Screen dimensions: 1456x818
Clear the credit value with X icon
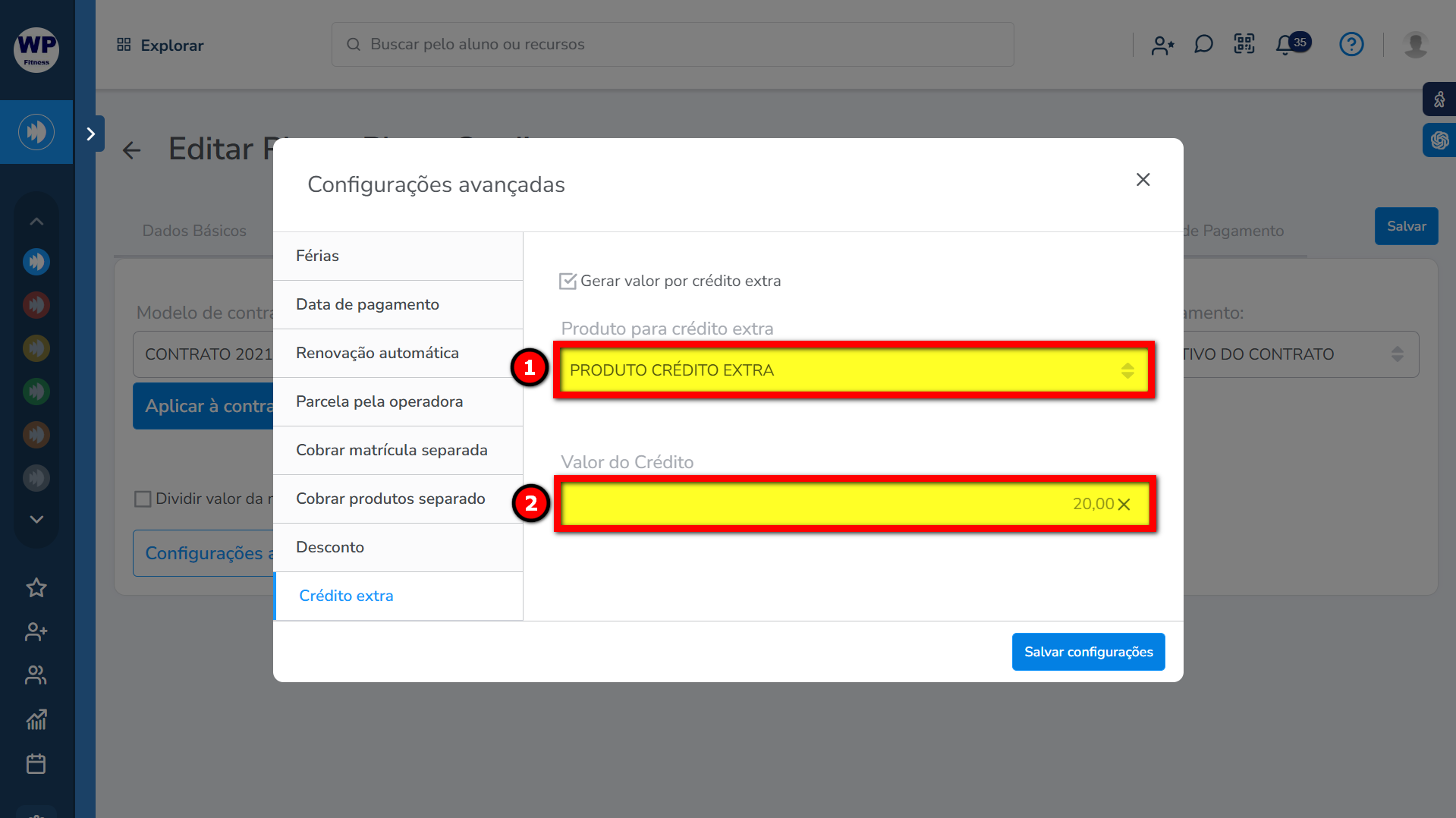pos(1124,505)
